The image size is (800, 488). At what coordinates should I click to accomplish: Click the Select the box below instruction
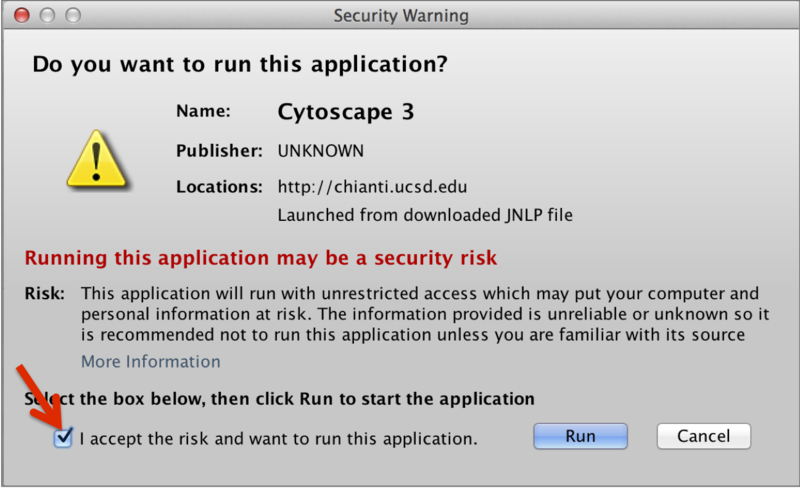(280, 399)
